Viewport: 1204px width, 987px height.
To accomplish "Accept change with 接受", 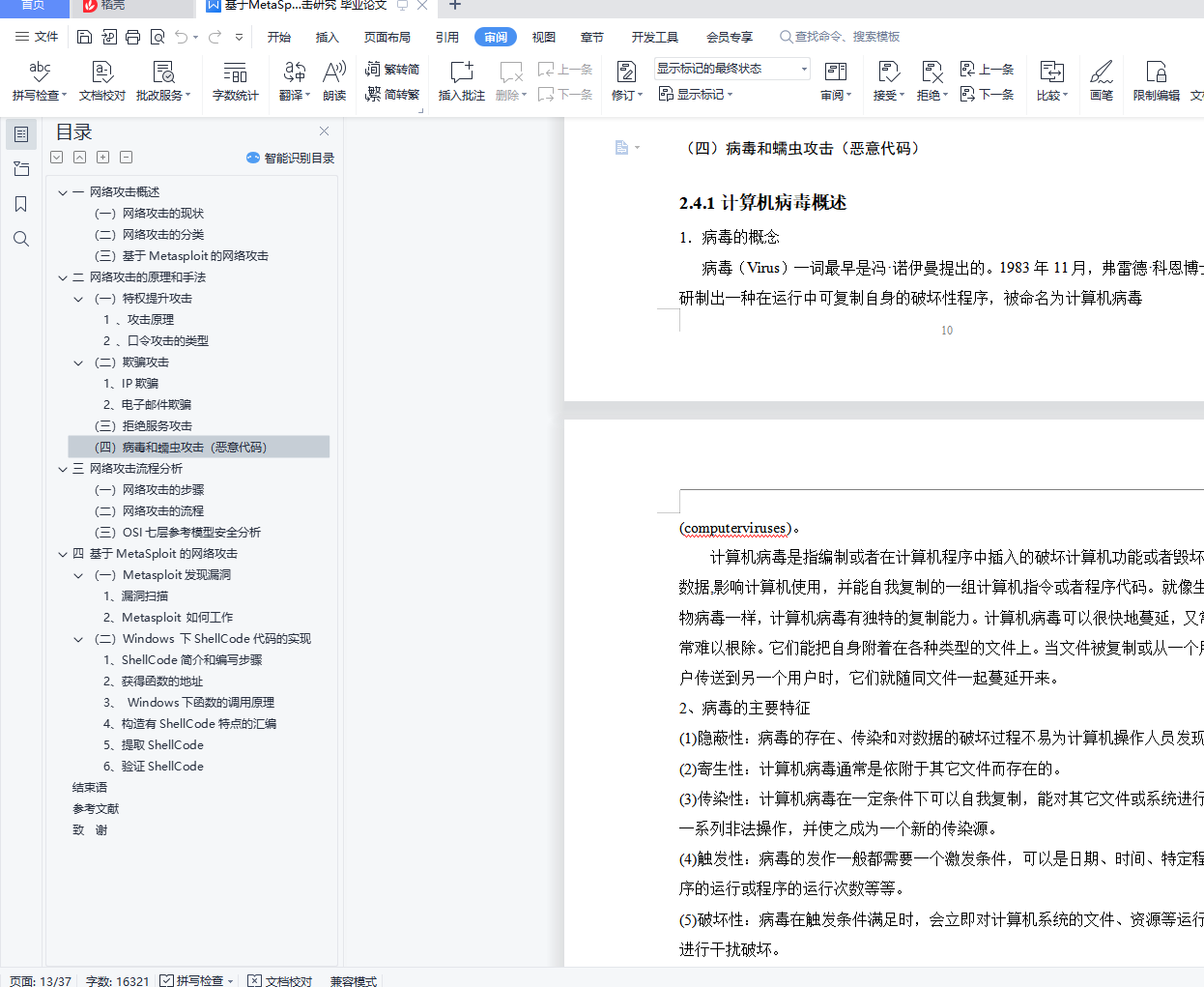I will tap(889, 81).
